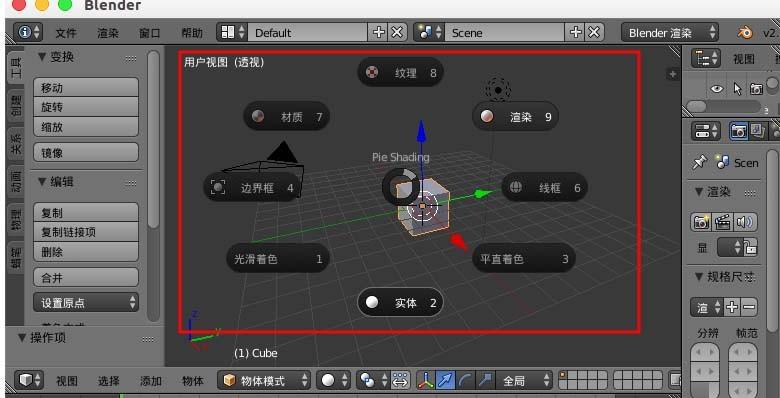Open the 文件 menu

(x=66, y=33)
